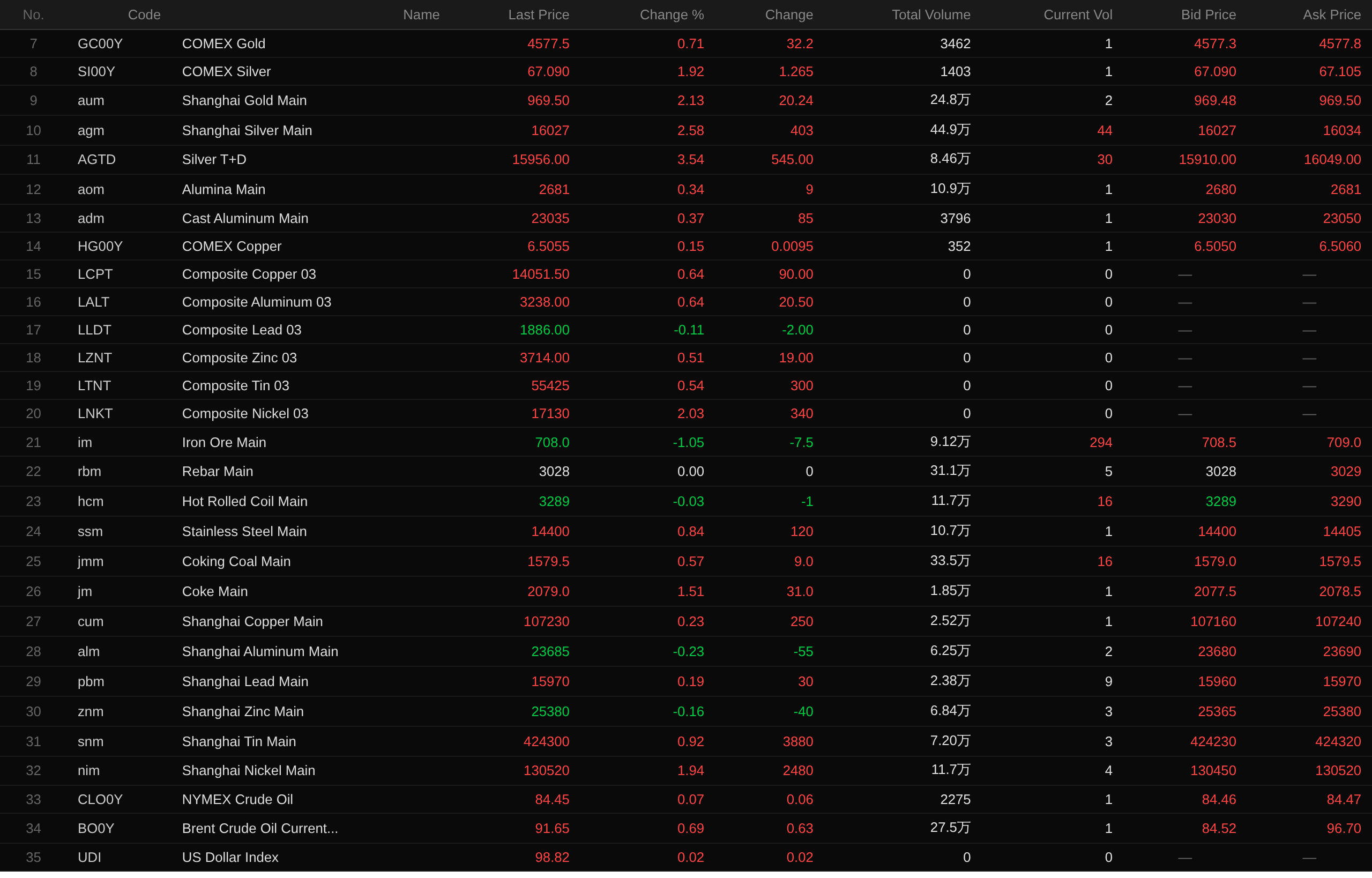Image resolution: width=1372 pixels, height=878 pixels.
Task: Open Shanghai Gold Main
Action: coord(244,100)
